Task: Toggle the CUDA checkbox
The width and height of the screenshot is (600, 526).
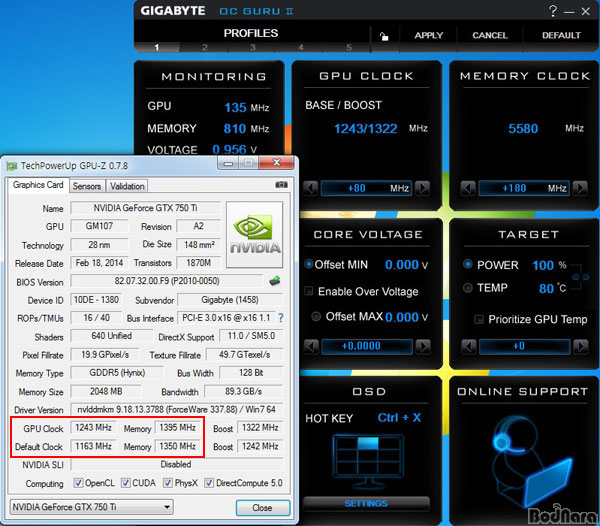Action: [126, 483]
